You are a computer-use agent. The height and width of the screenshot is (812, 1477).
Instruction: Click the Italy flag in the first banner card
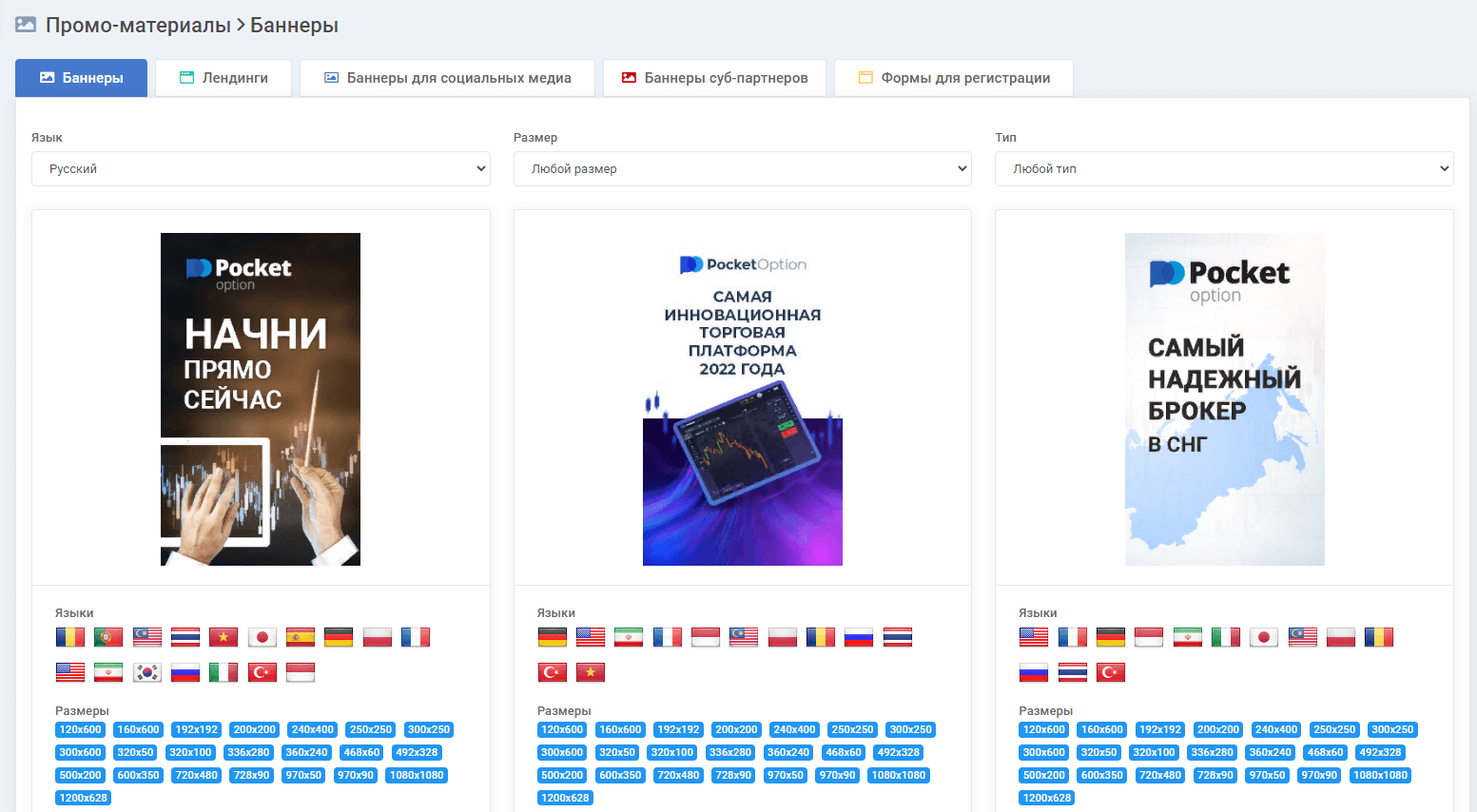click(x=223, y=672)
